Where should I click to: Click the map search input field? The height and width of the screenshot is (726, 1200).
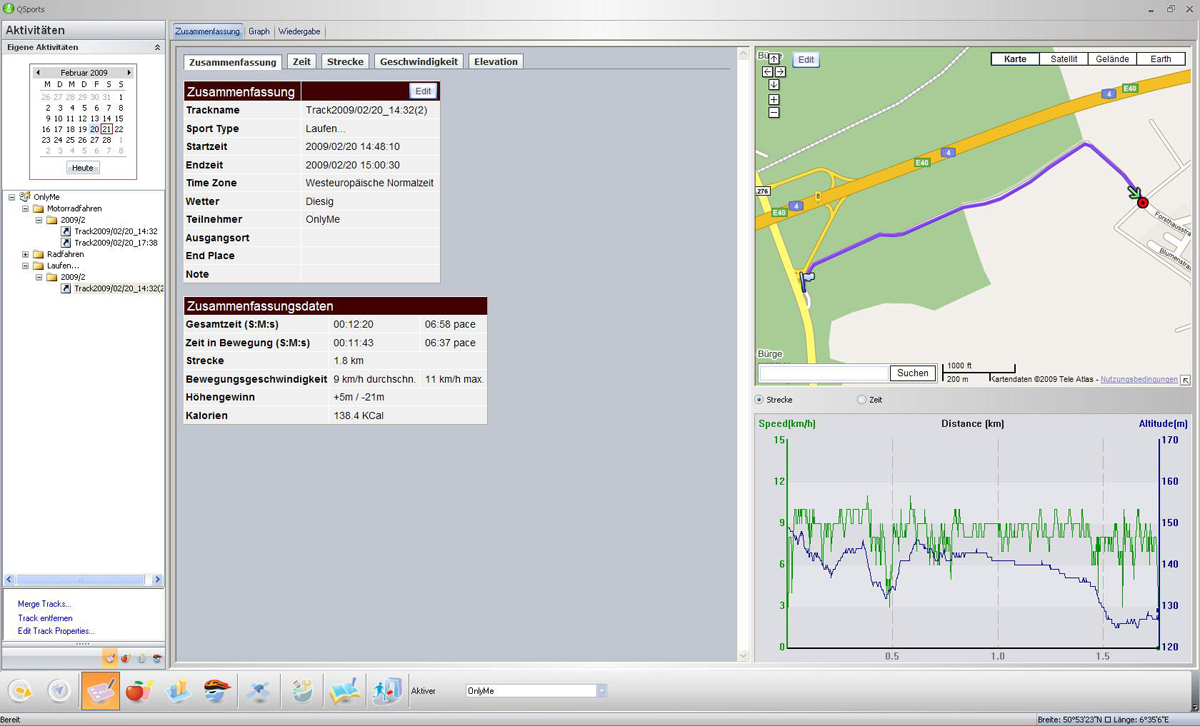[824, 373]
